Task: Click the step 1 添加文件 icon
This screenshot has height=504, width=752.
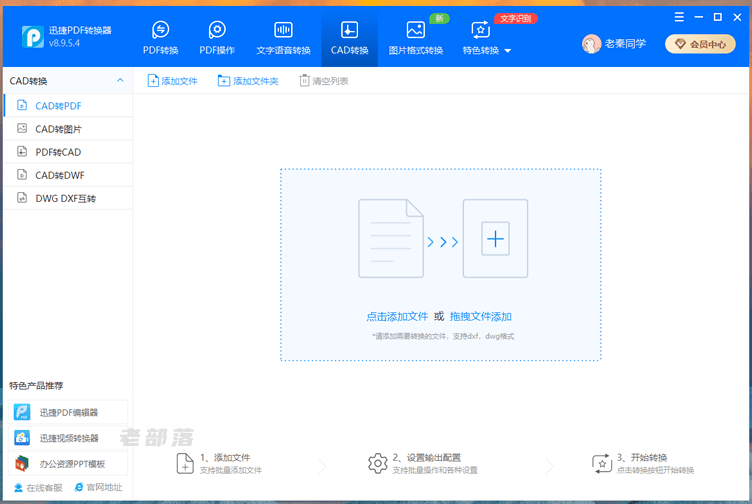Action: coord(185,464)
